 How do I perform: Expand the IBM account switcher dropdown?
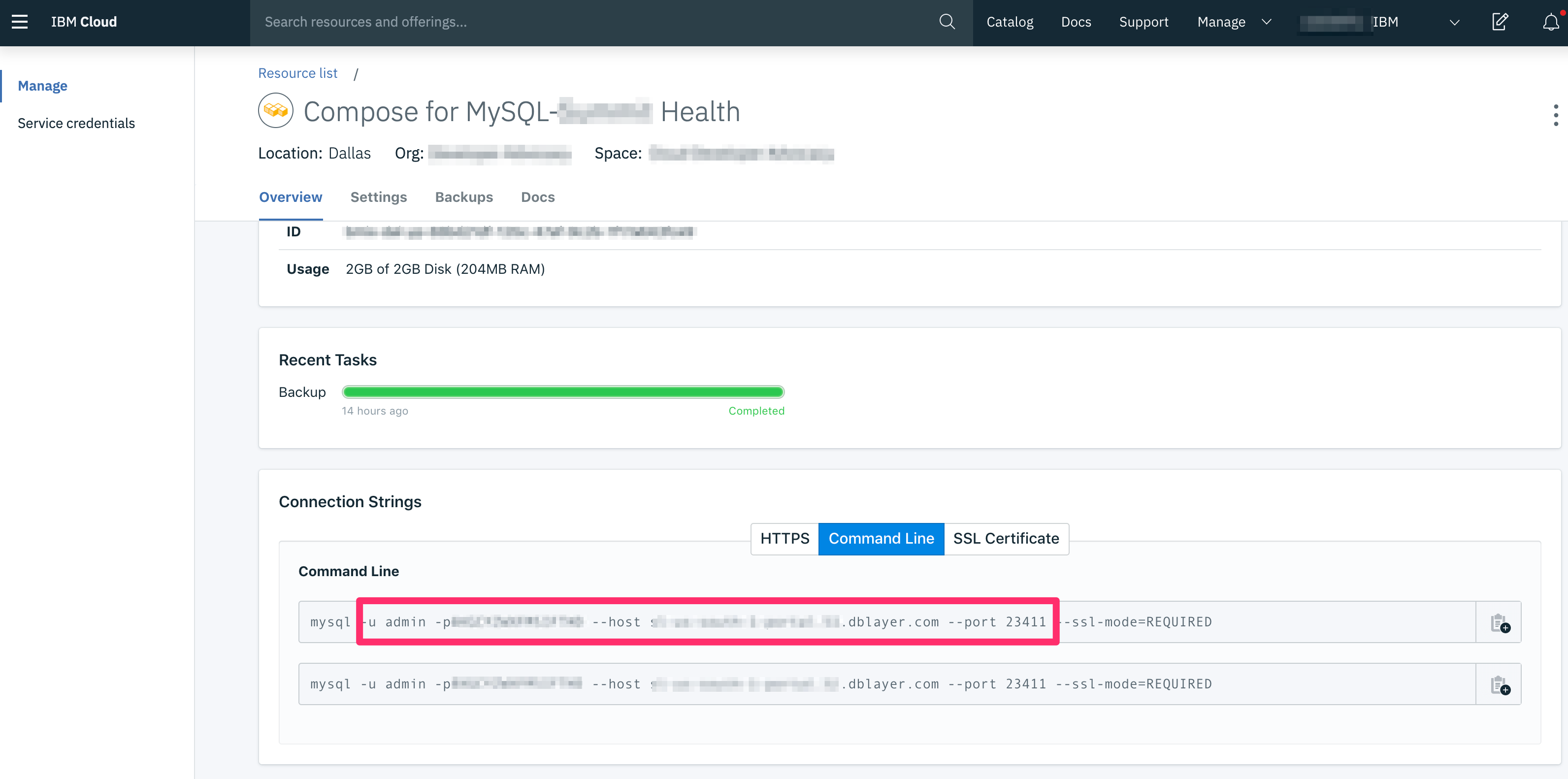pos(1454,23)
